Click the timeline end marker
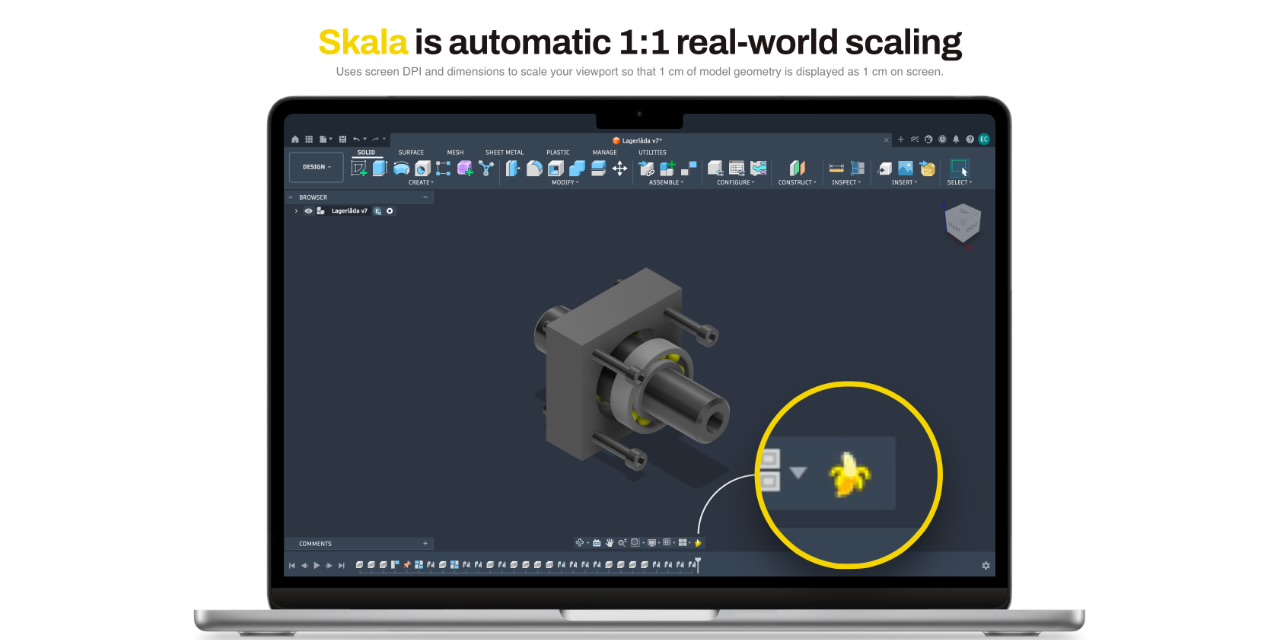1280x640 pixels. [698, 565]
